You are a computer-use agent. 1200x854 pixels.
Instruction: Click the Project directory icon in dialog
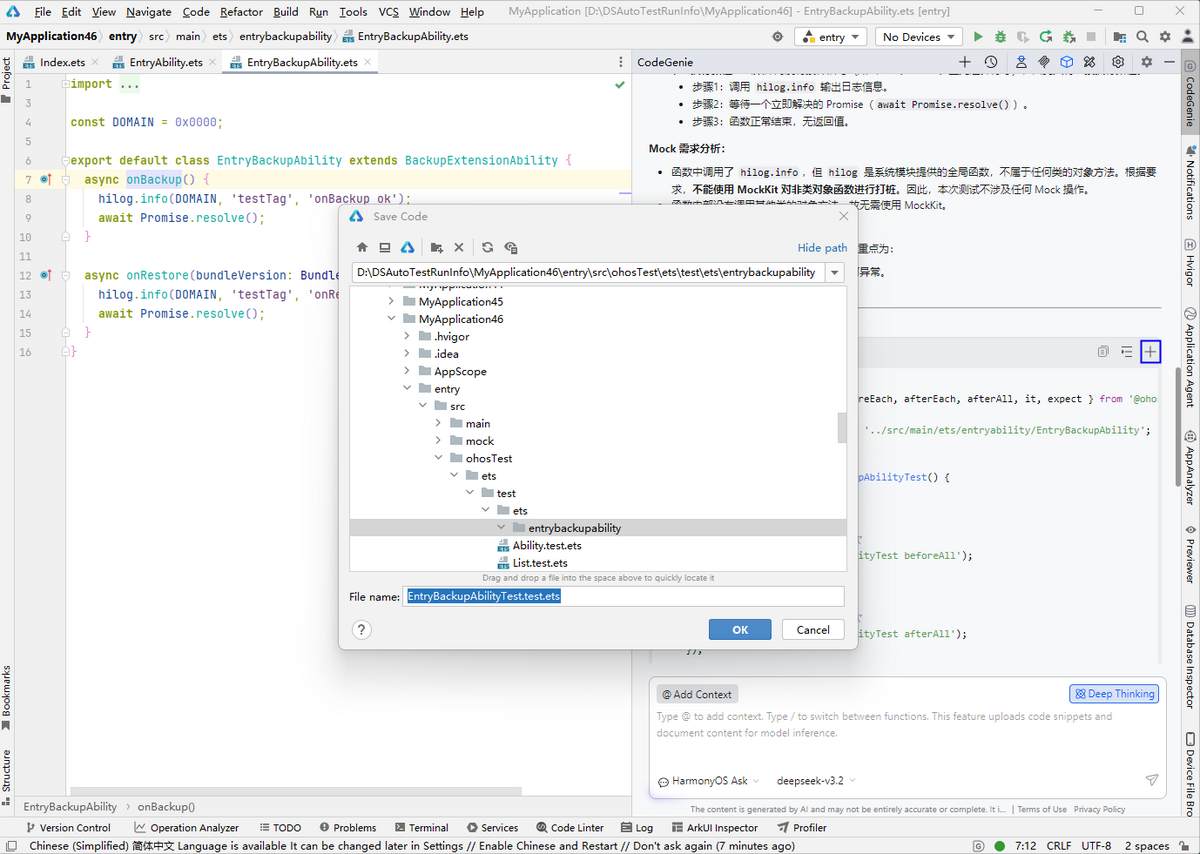click(407, 247)
